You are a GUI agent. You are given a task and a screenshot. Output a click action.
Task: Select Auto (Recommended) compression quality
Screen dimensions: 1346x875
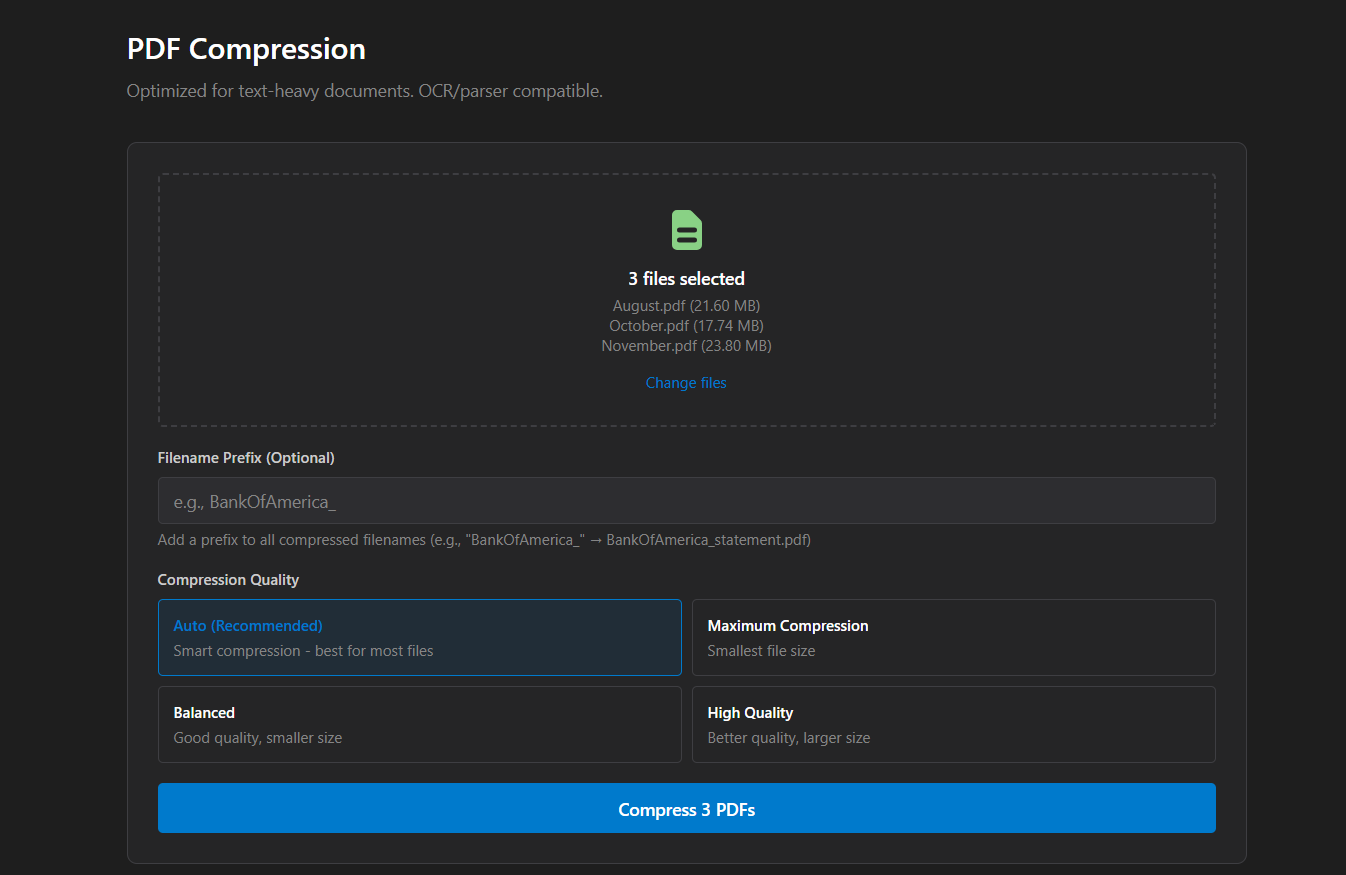[x=420, y=637]
